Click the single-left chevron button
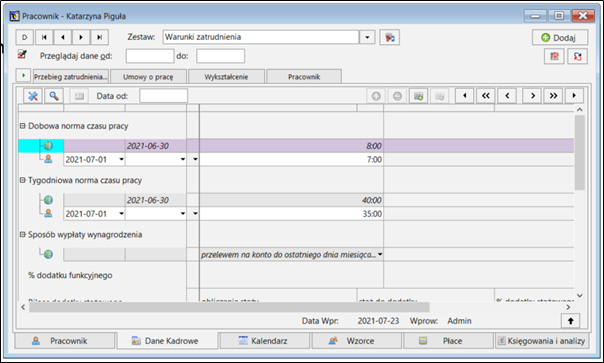 pos(507,96)
